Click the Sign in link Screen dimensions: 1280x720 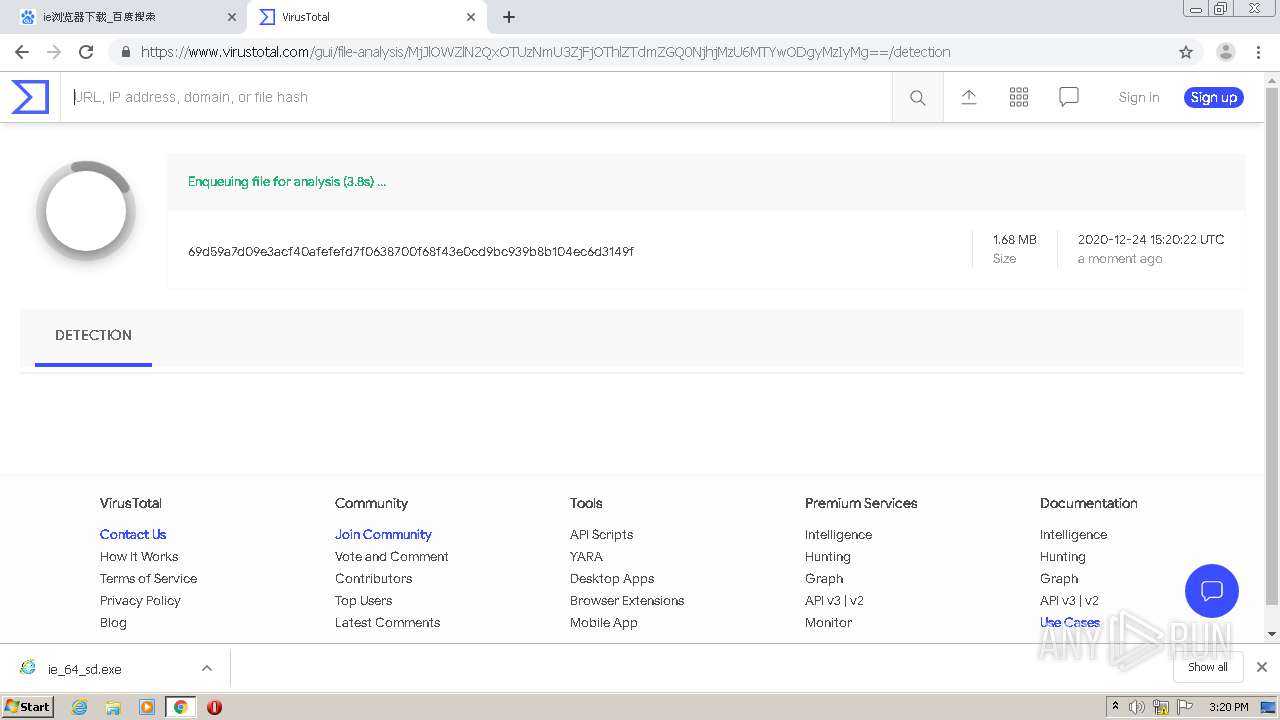pyautogui.click(x=1139, y=97)
